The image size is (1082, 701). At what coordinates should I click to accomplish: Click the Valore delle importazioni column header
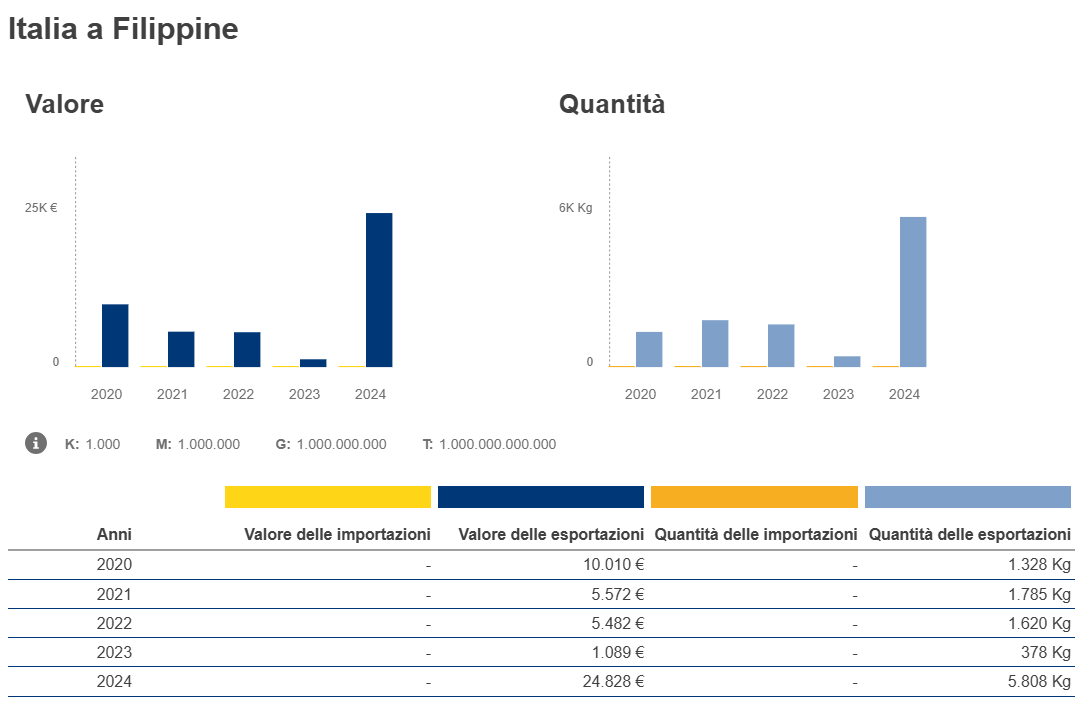(337, 535)
